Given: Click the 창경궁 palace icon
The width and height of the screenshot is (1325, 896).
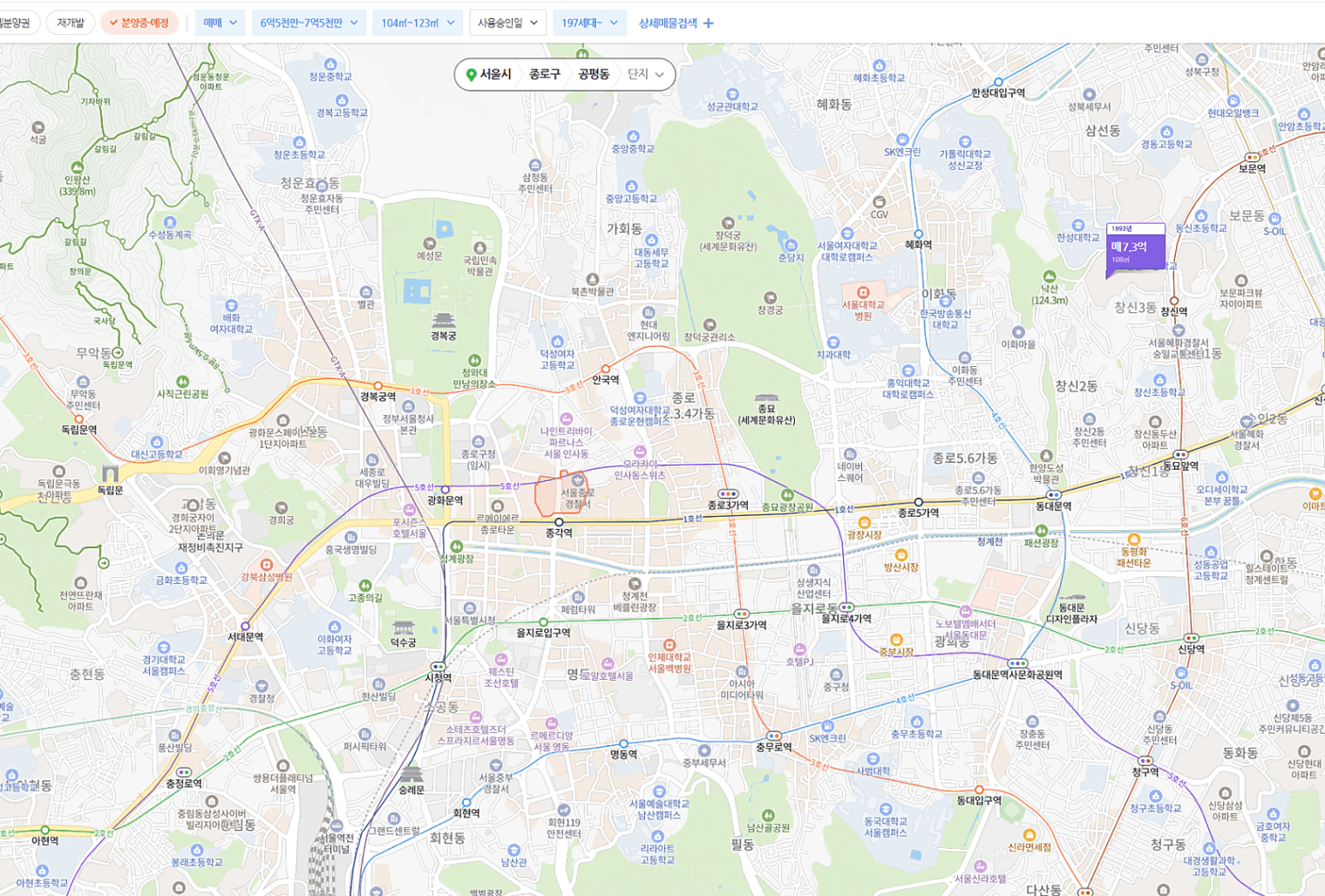Looking at the screenshot, I should pyautogui.click(x=770, y=298).
